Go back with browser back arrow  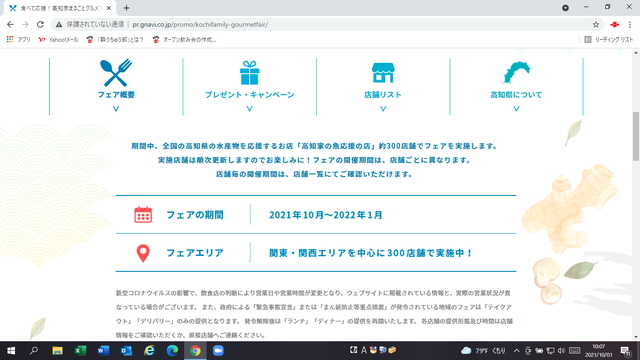coord(10,24)
